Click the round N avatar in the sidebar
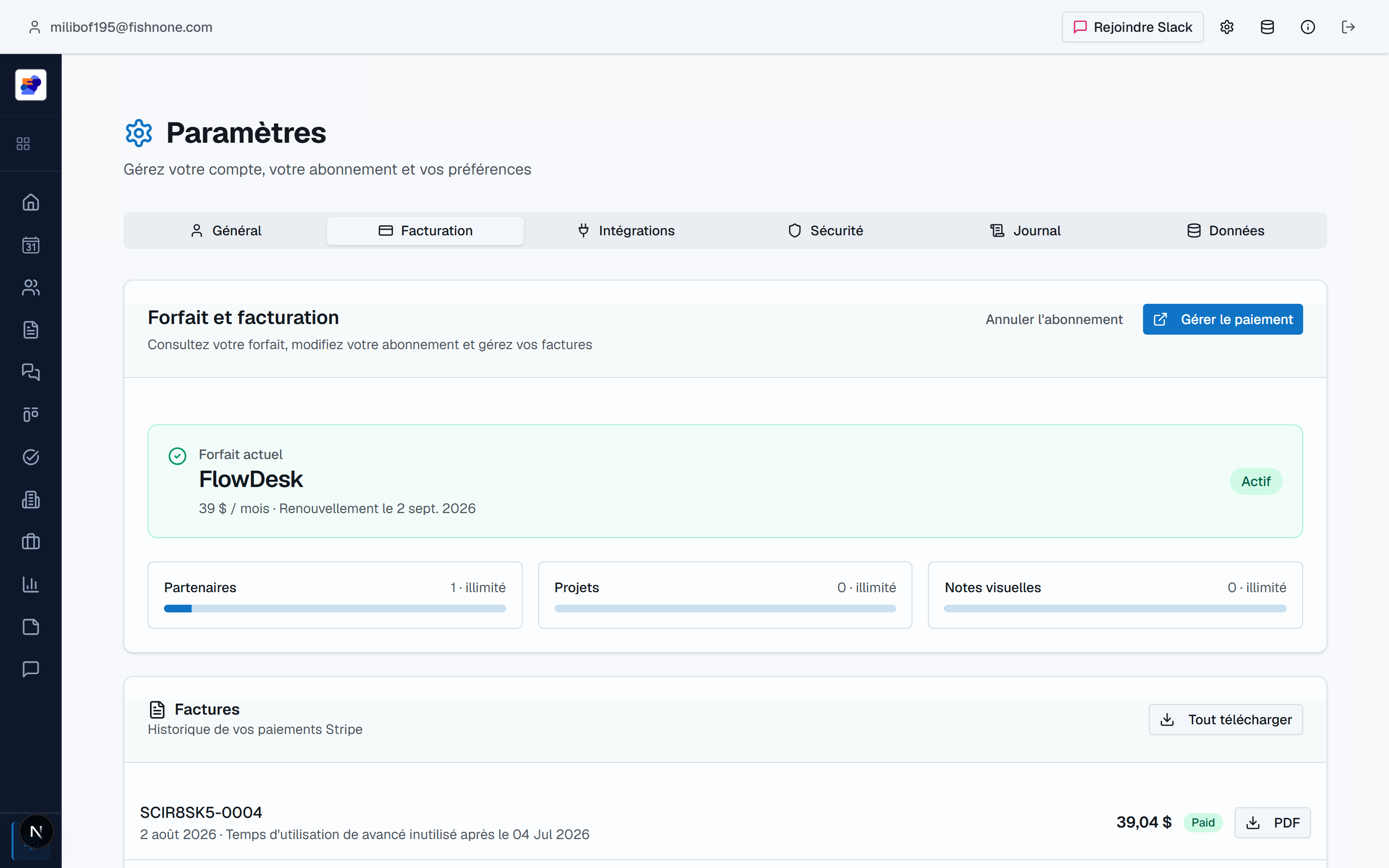1389x868 pixels. (36, 831)
